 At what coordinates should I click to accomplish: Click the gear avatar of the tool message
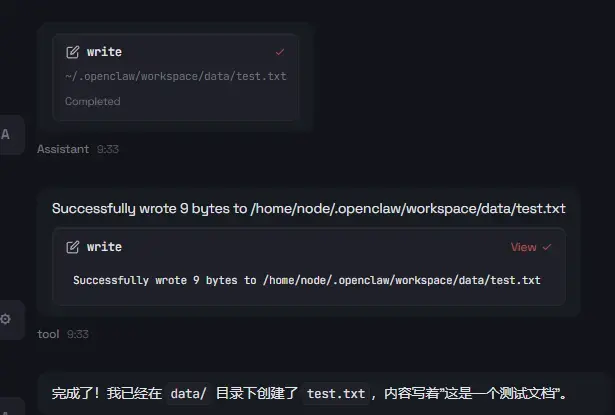[x=6, y=319]
